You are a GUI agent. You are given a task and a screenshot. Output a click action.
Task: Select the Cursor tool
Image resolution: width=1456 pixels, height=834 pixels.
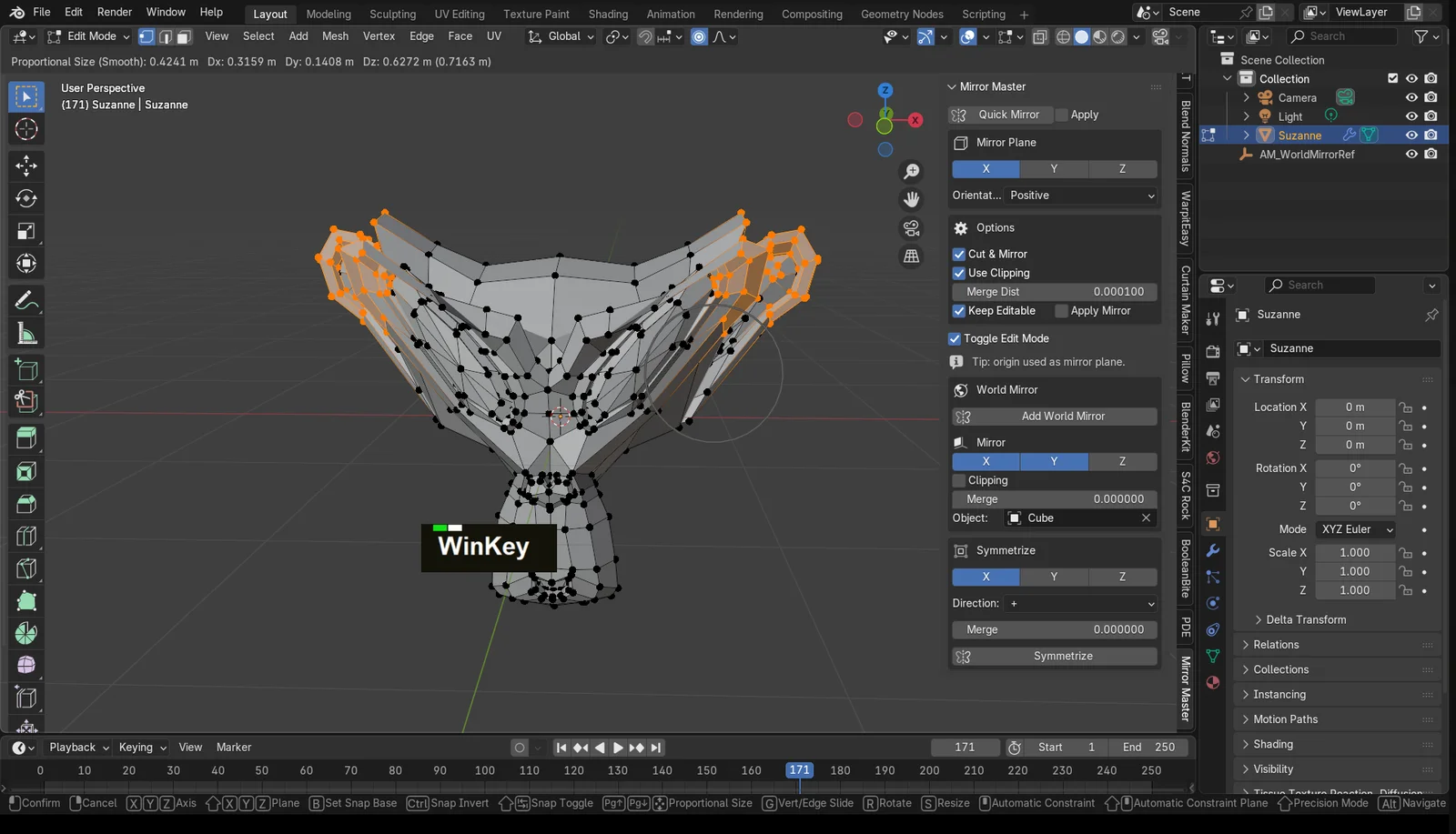tap(26, 129)
